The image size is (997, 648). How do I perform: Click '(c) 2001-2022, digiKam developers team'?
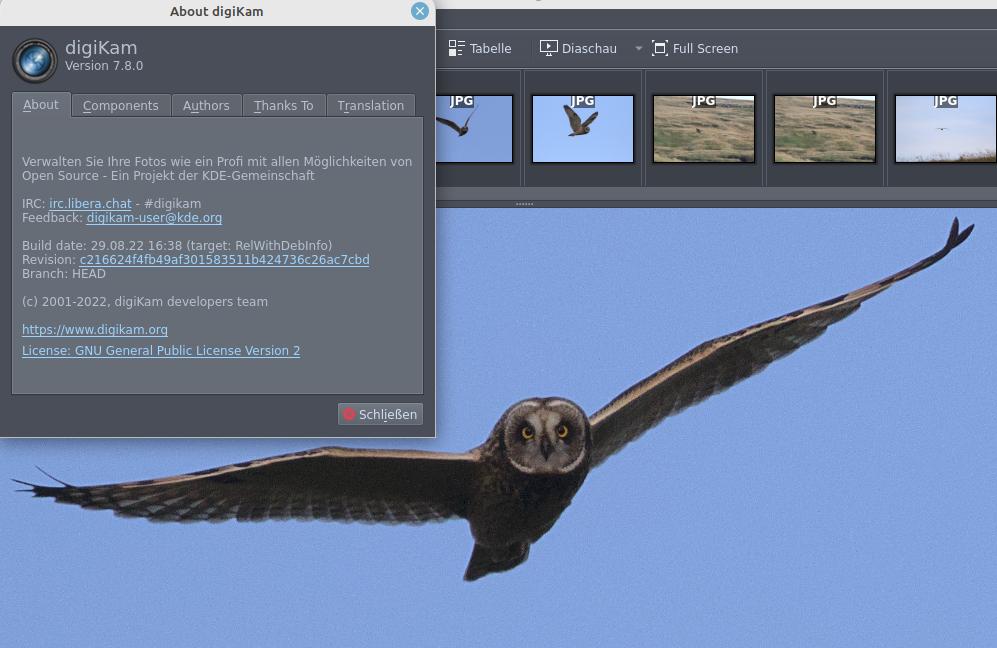pyautogui.click(x=145, y=301)
